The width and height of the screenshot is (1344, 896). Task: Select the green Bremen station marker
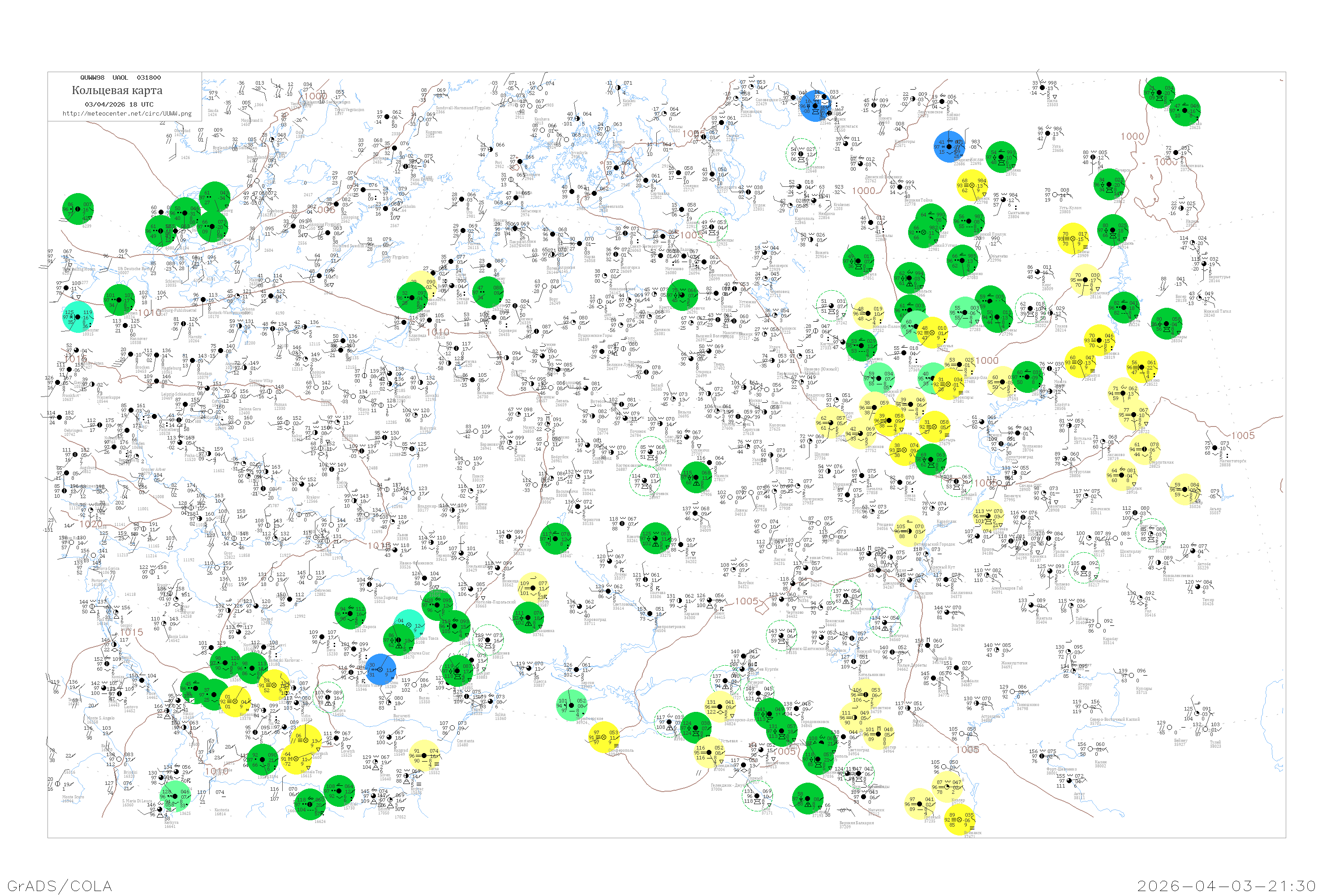(x=120, y=299)
